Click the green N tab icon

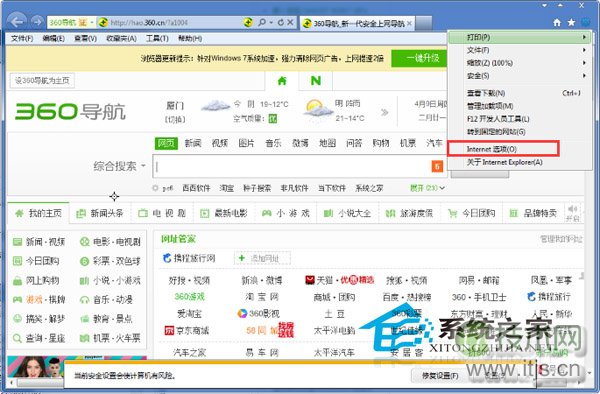click(316, 81)
